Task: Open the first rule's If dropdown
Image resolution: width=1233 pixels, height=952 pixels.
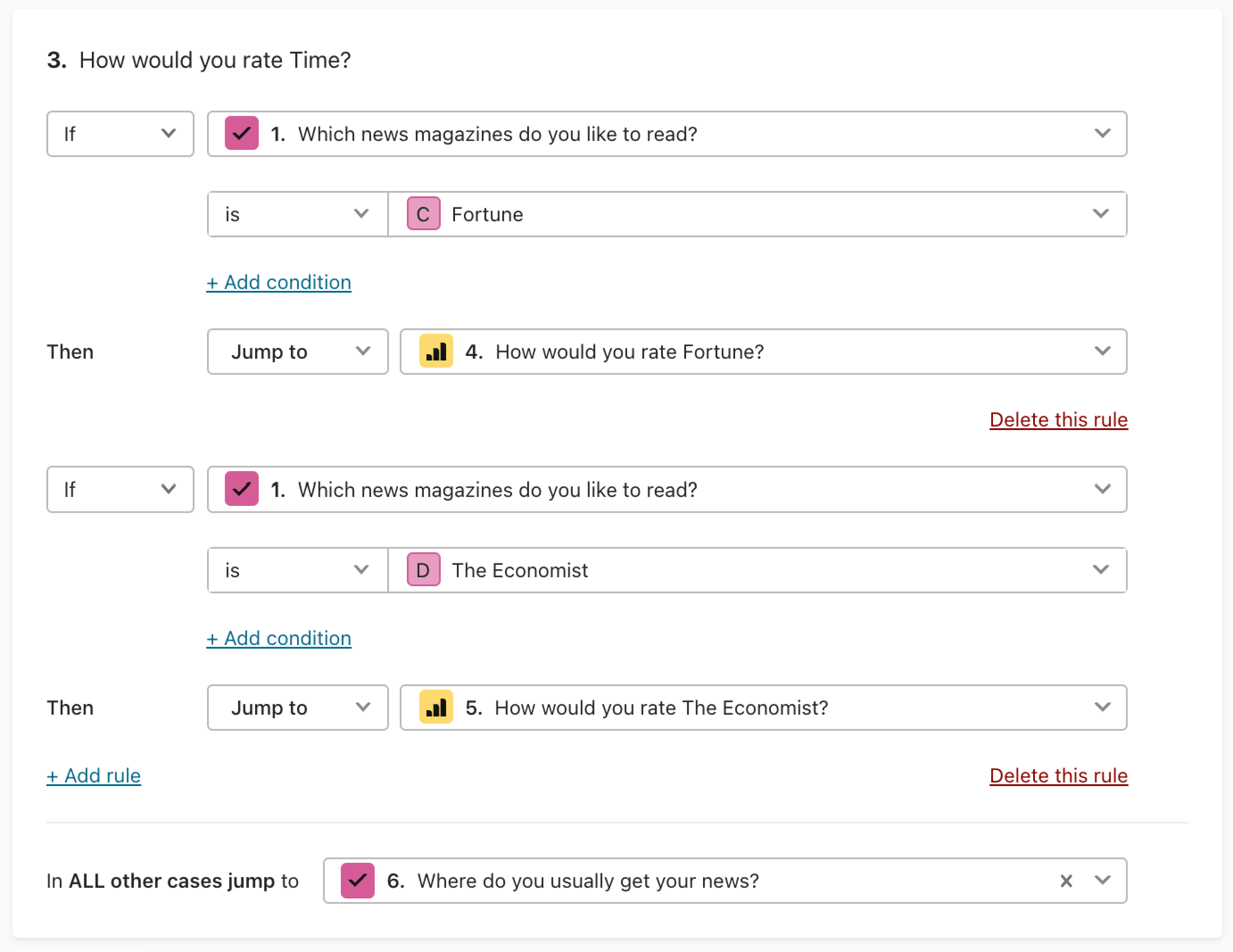Action: click(x=120, y=134)
